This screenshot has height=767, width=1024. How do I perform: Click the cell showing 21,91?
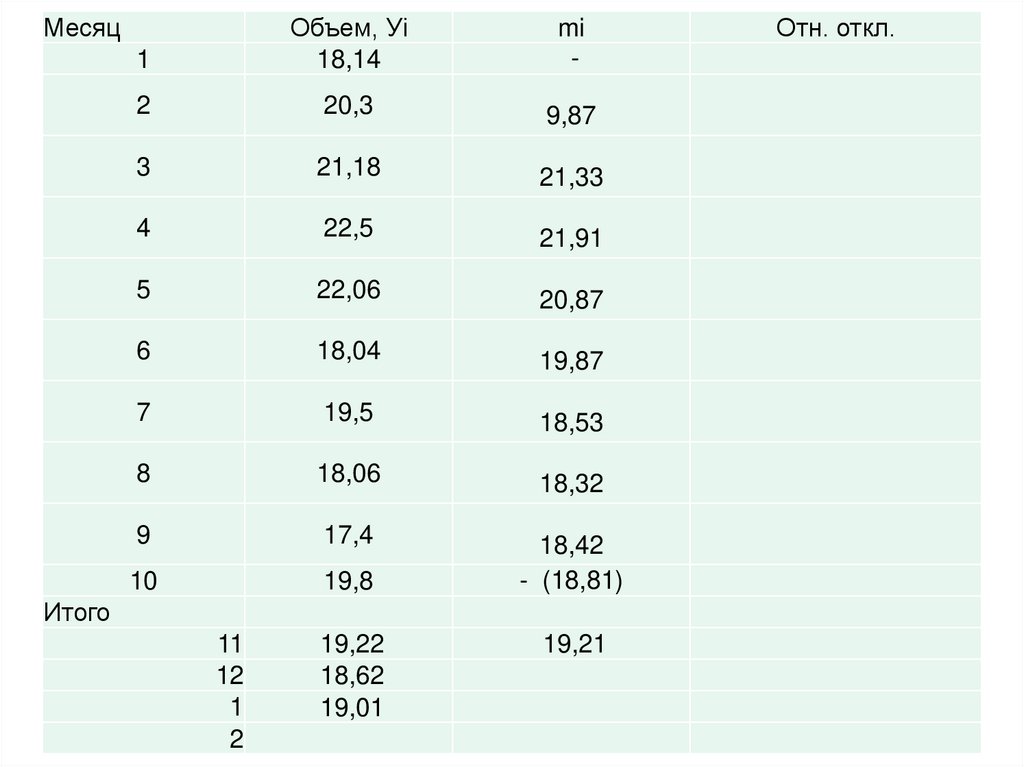click(574, 239)
